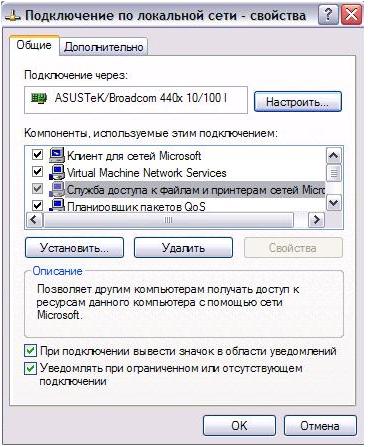Close the properties dialog with red X
Screen dimensions: 368x447
click(x=351, y=15)
